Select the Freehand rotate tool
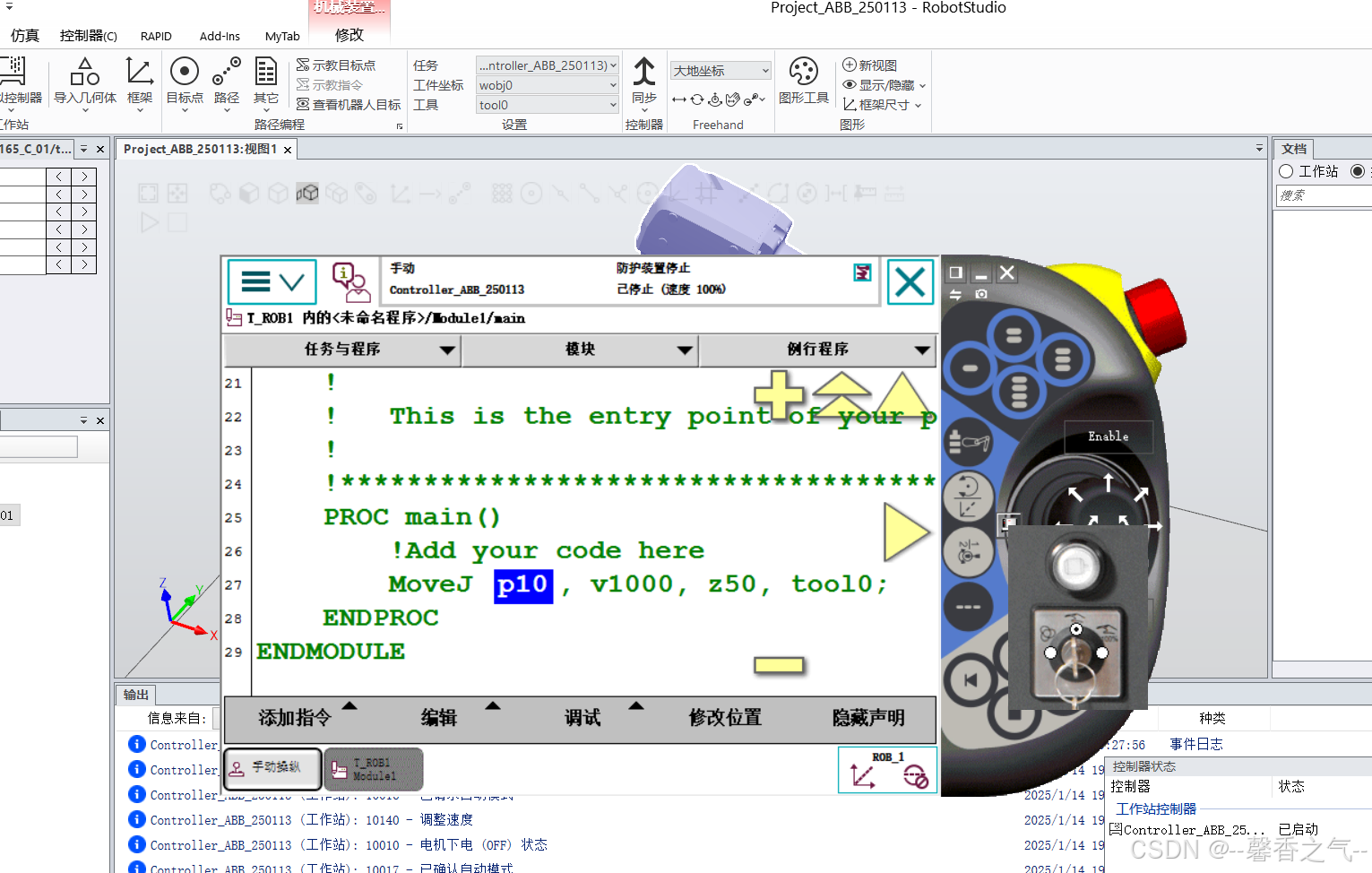 (x=697, y=99)
